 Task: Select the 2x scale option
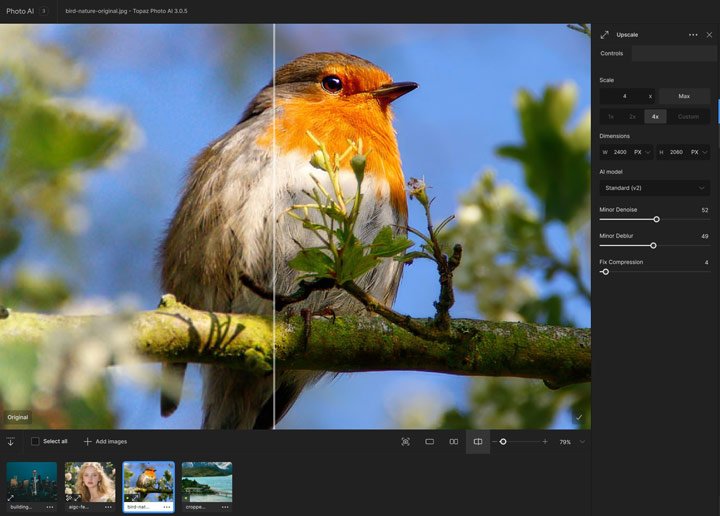point(632,116)
